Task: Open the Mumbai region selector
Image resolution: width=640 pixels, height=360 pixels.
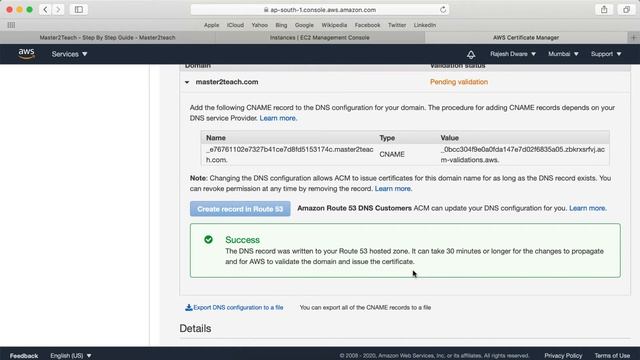Action: (x=563, y=54)
